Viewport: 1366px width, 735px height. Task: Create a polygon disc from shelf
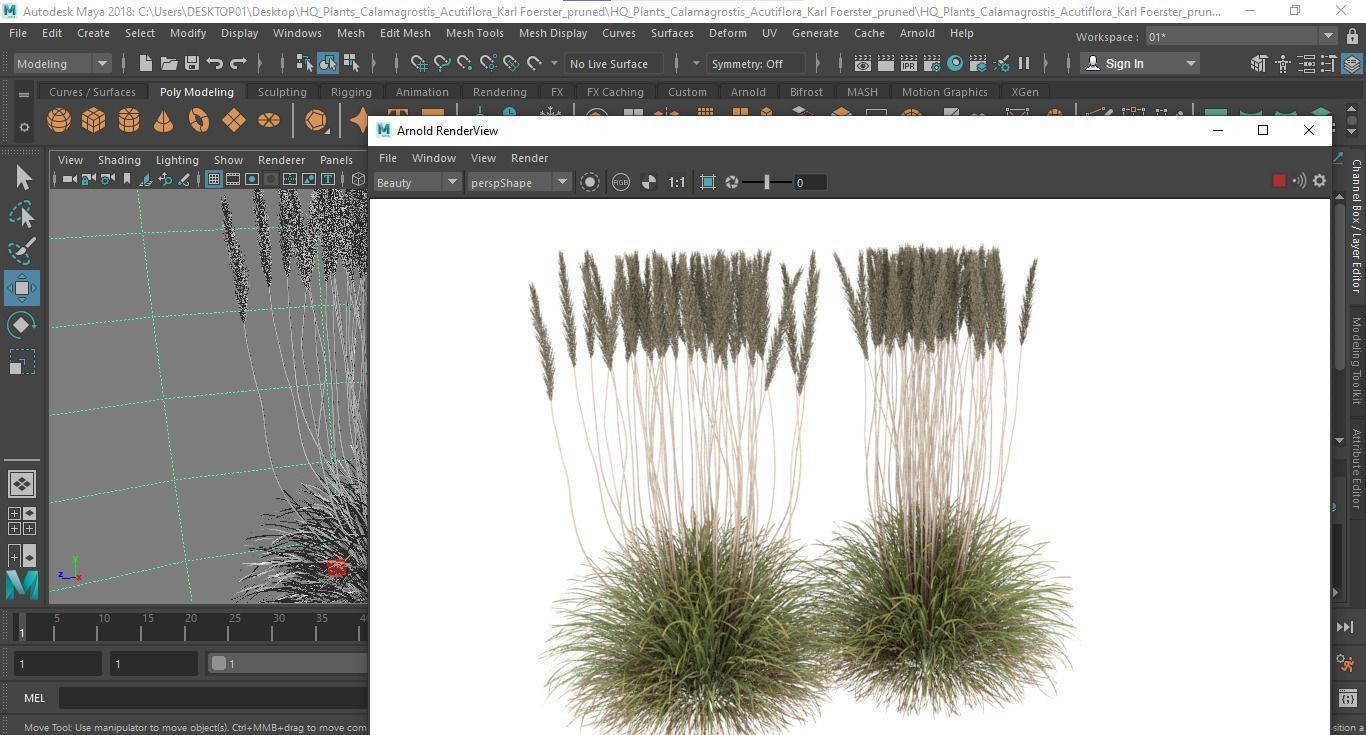269,121
